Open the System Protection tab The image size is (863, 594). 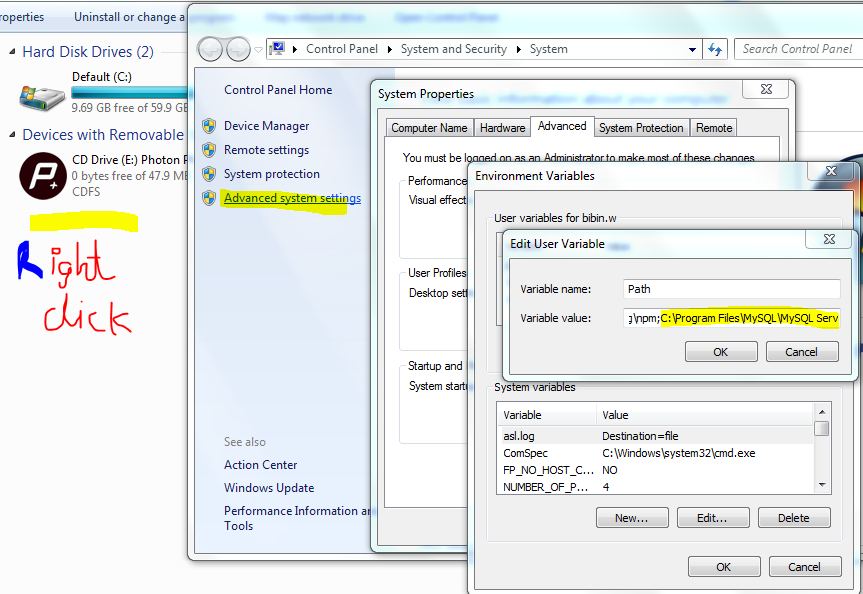(641, 128)
